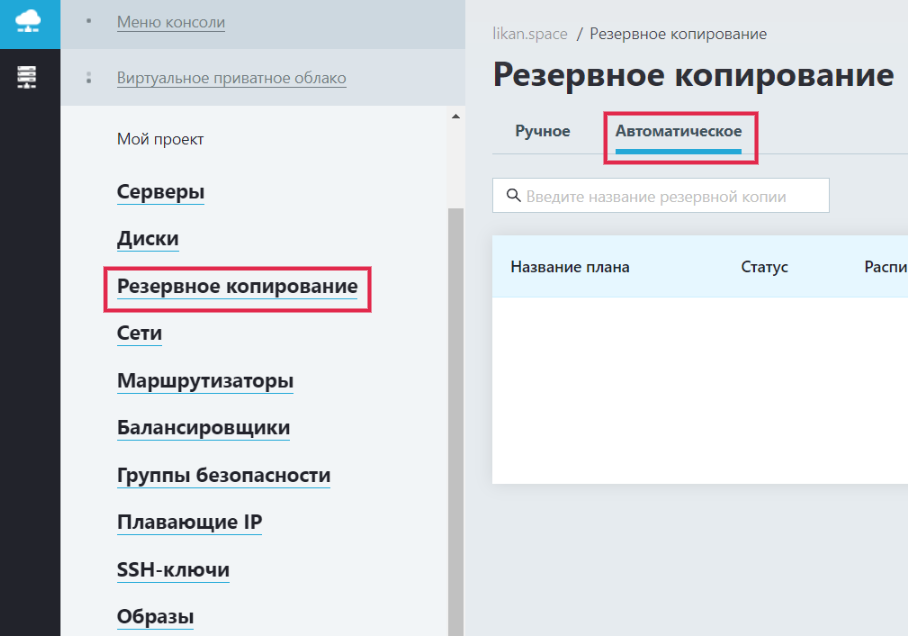The image size is (908, 636).
Task: Open Резервное копирование in the sidebar
Action: point(237,286)
